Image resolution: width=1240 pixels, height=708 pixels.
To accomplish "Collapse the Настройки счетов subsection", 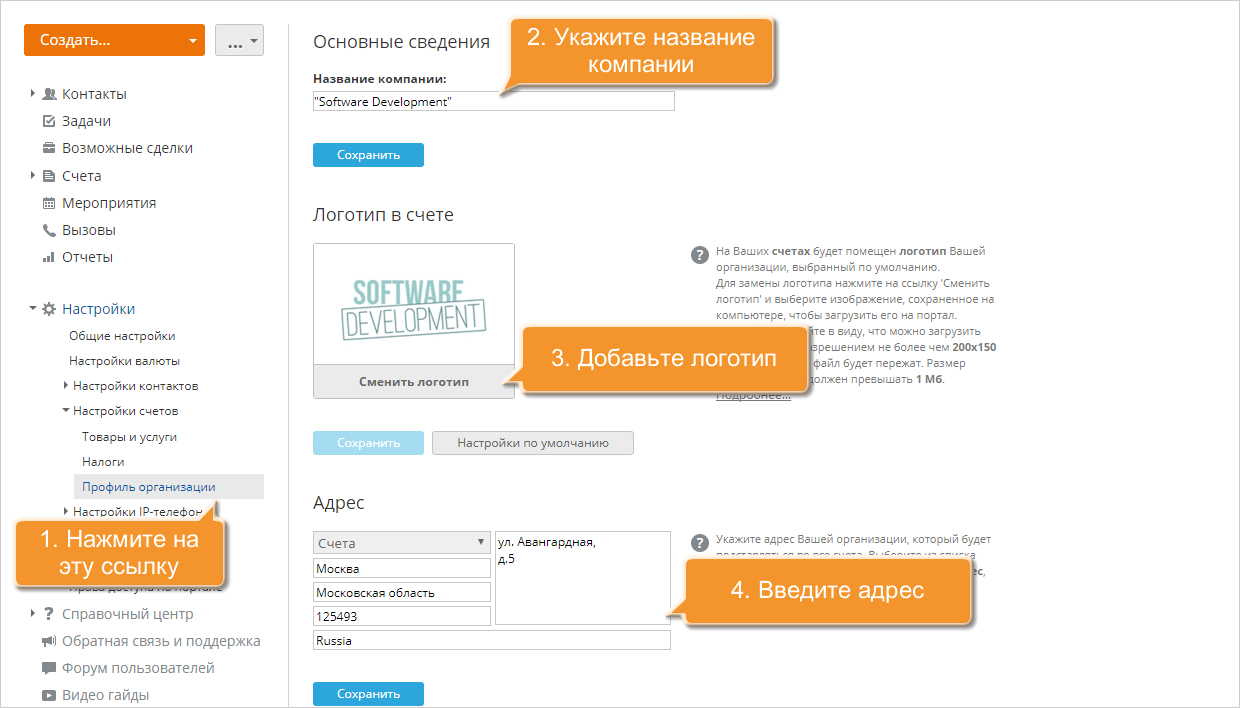I will coord(65,411).
